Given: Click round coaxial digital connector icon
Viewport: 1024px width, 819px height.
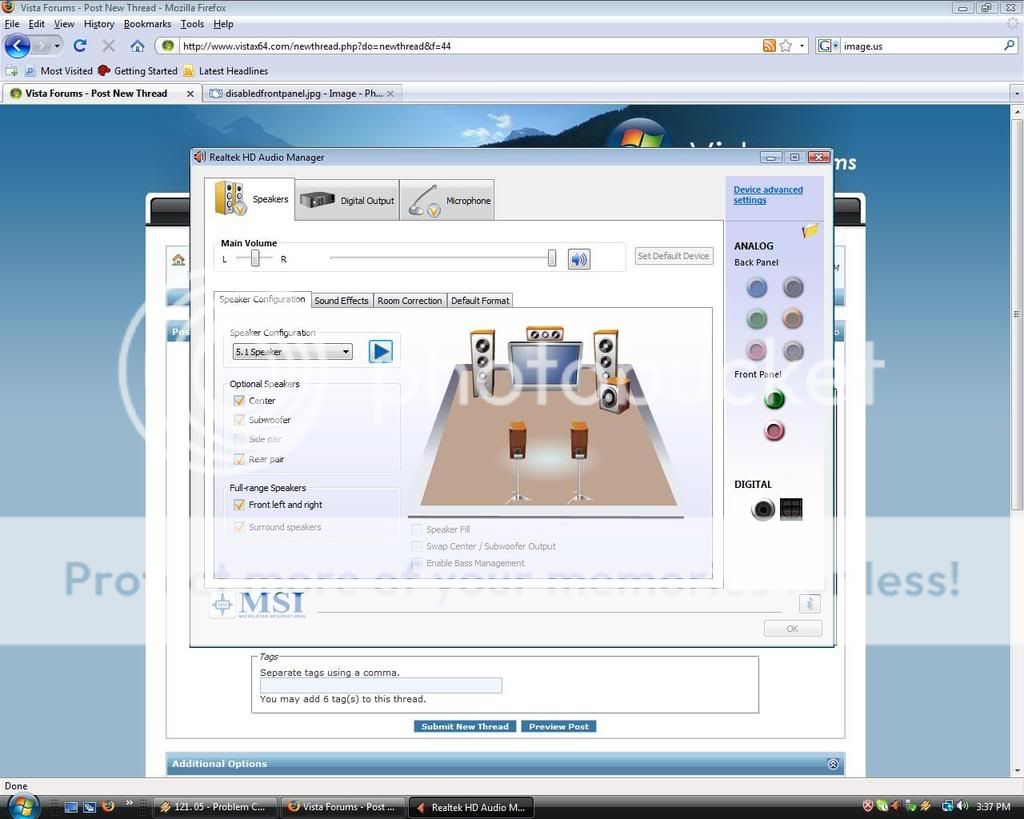Looking at the screenshot, I should click(763, 509).
